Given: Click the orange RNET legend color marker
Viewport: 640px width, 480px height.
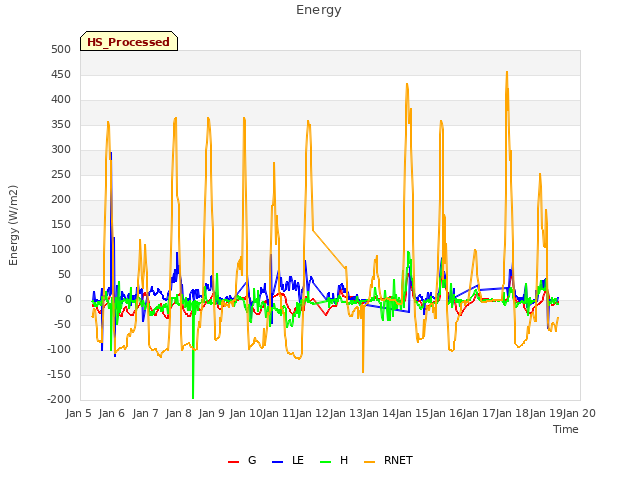Looking at the screenshot, I should coord(369,462).
